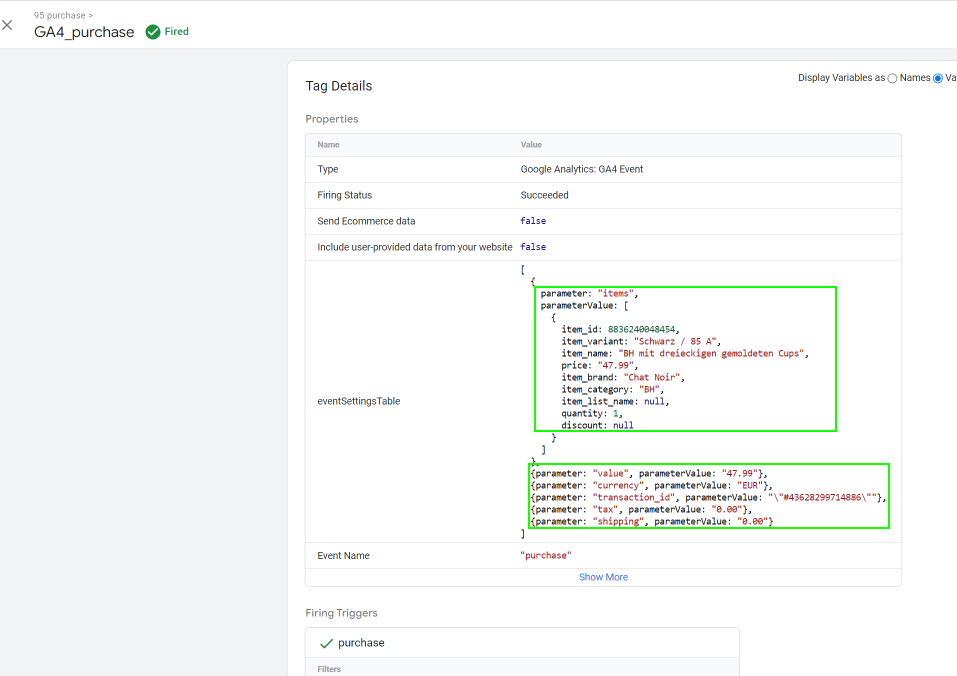Click the purchase trigger checkmark icon
The image size is (957, 676).
[x=327, y=643]
